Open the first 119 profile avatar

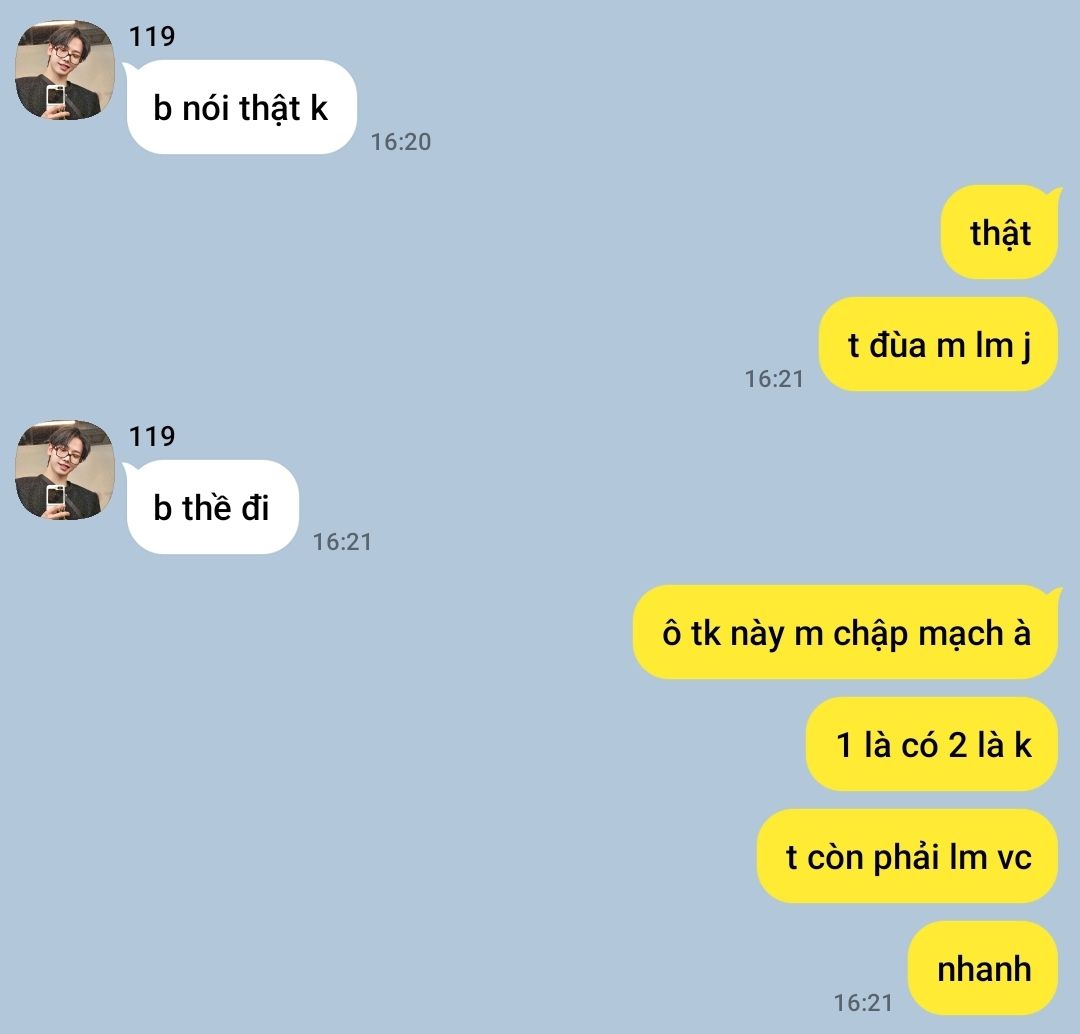pos(65,70)
